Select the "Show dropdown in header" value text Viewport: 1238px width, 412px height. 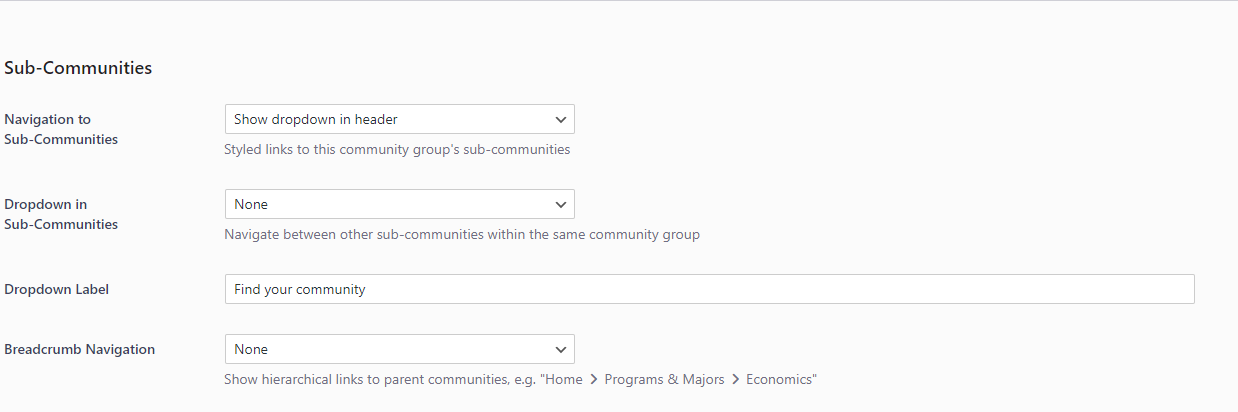(x=316, y=119)
